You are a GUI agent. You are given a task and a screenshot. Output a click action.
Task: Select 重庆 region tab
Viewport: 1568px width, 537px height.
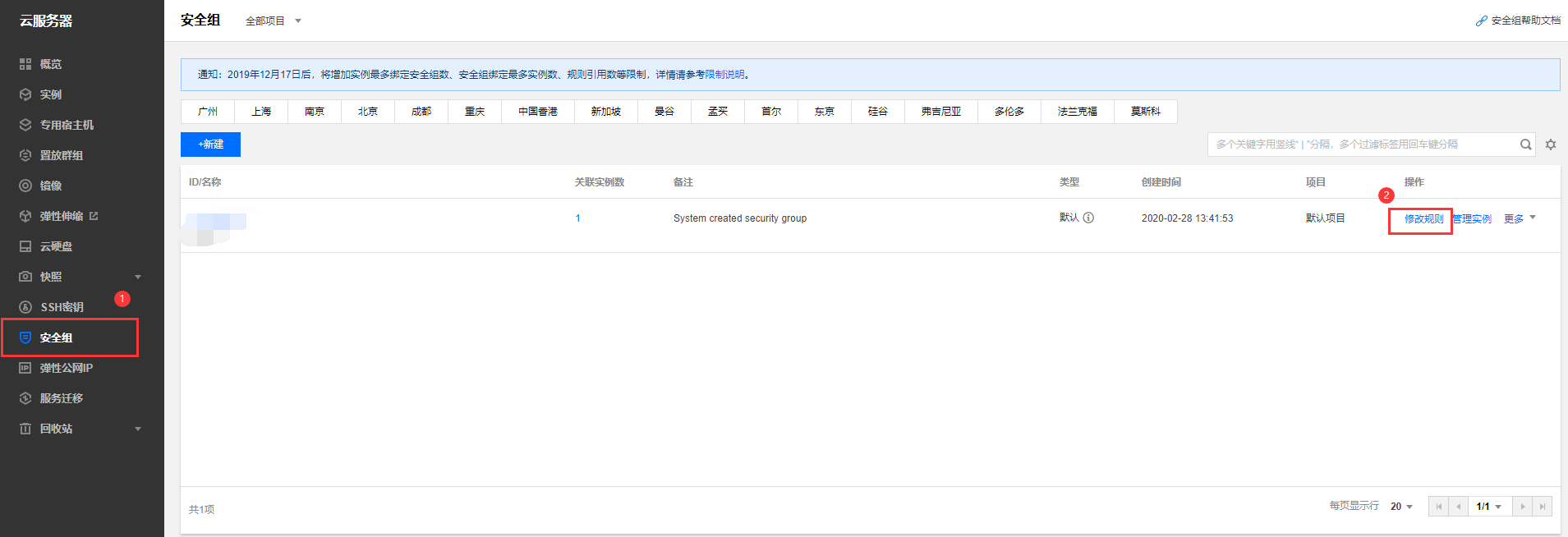(475, 112)
